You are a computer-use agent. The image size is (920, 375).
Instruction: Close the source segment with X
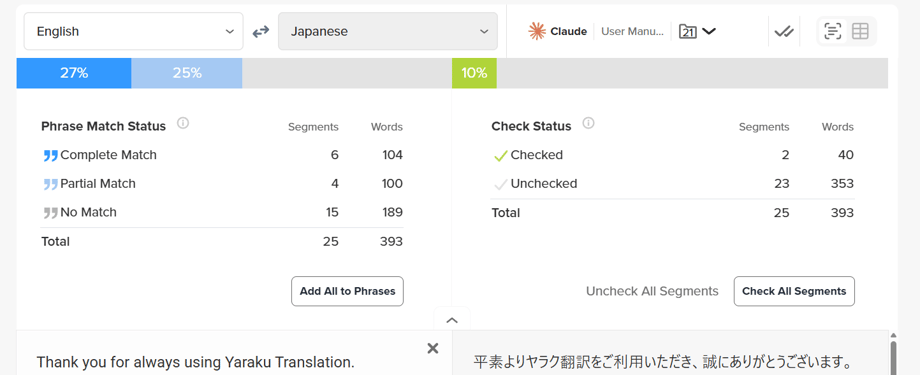[x=433, y=349]
